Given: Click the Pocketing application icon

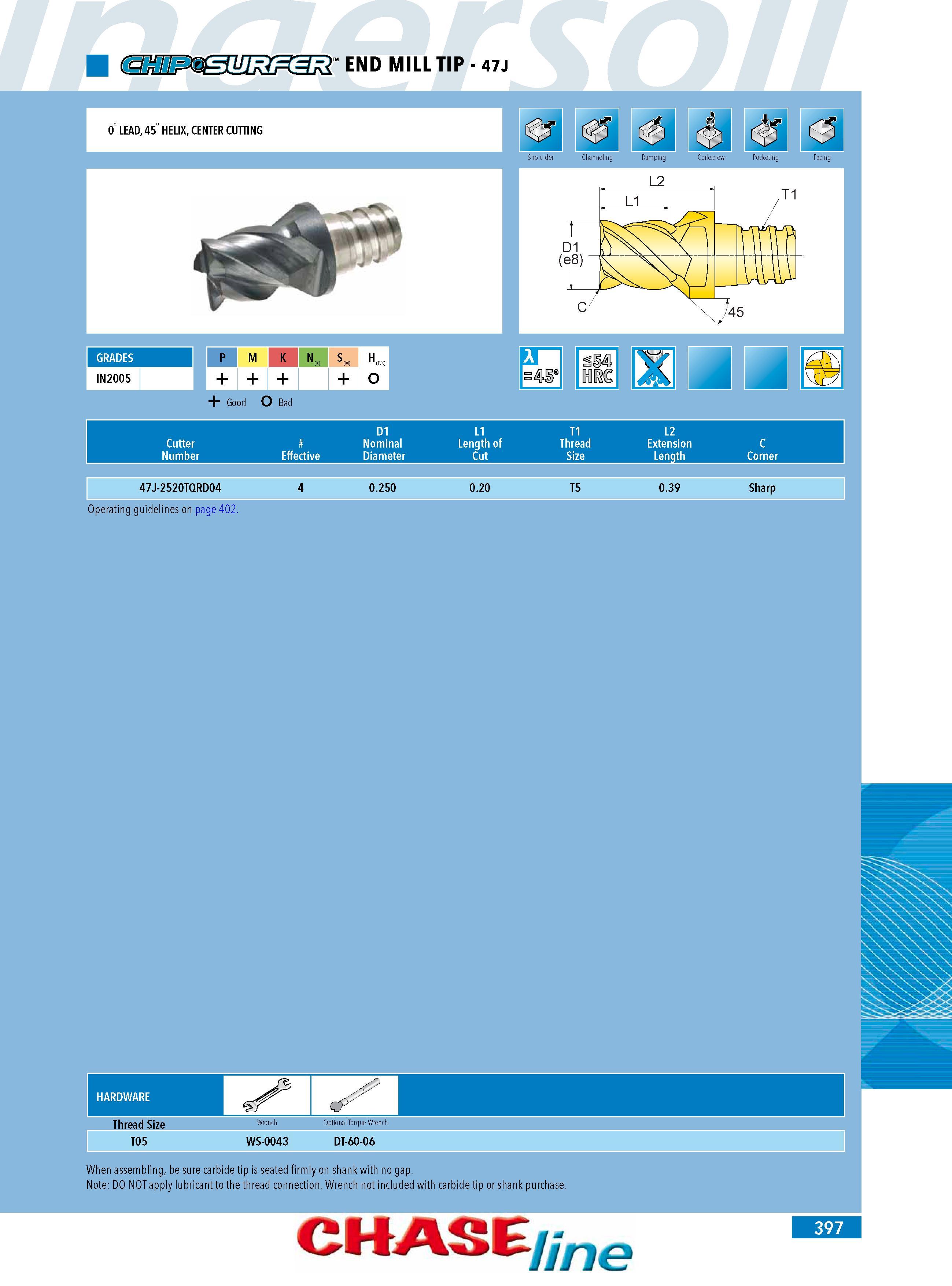Looking at the screenshot, I should pyautogui.click(x=766, y=130).
